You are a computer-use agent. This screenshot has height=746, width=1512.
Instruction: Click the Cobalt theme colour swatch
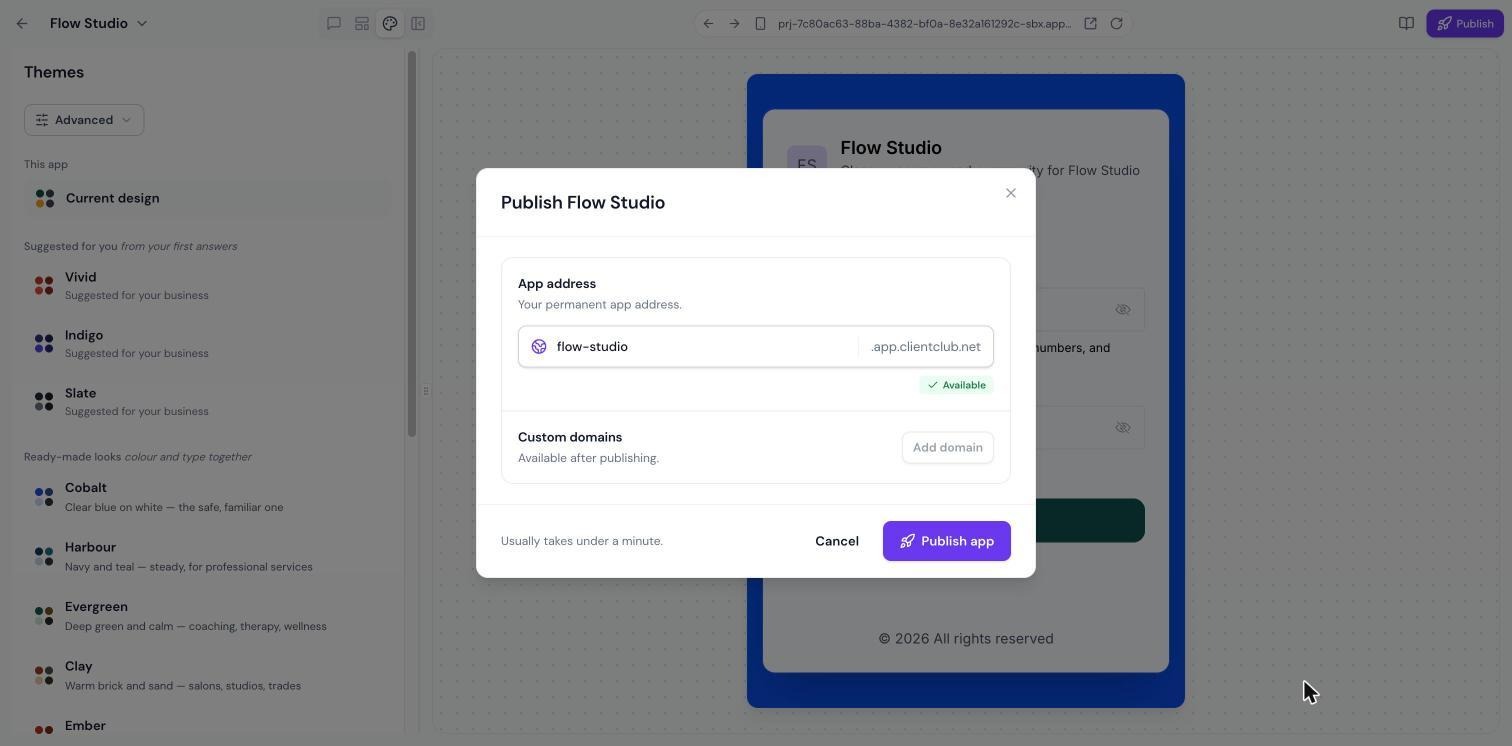[44, 496]
